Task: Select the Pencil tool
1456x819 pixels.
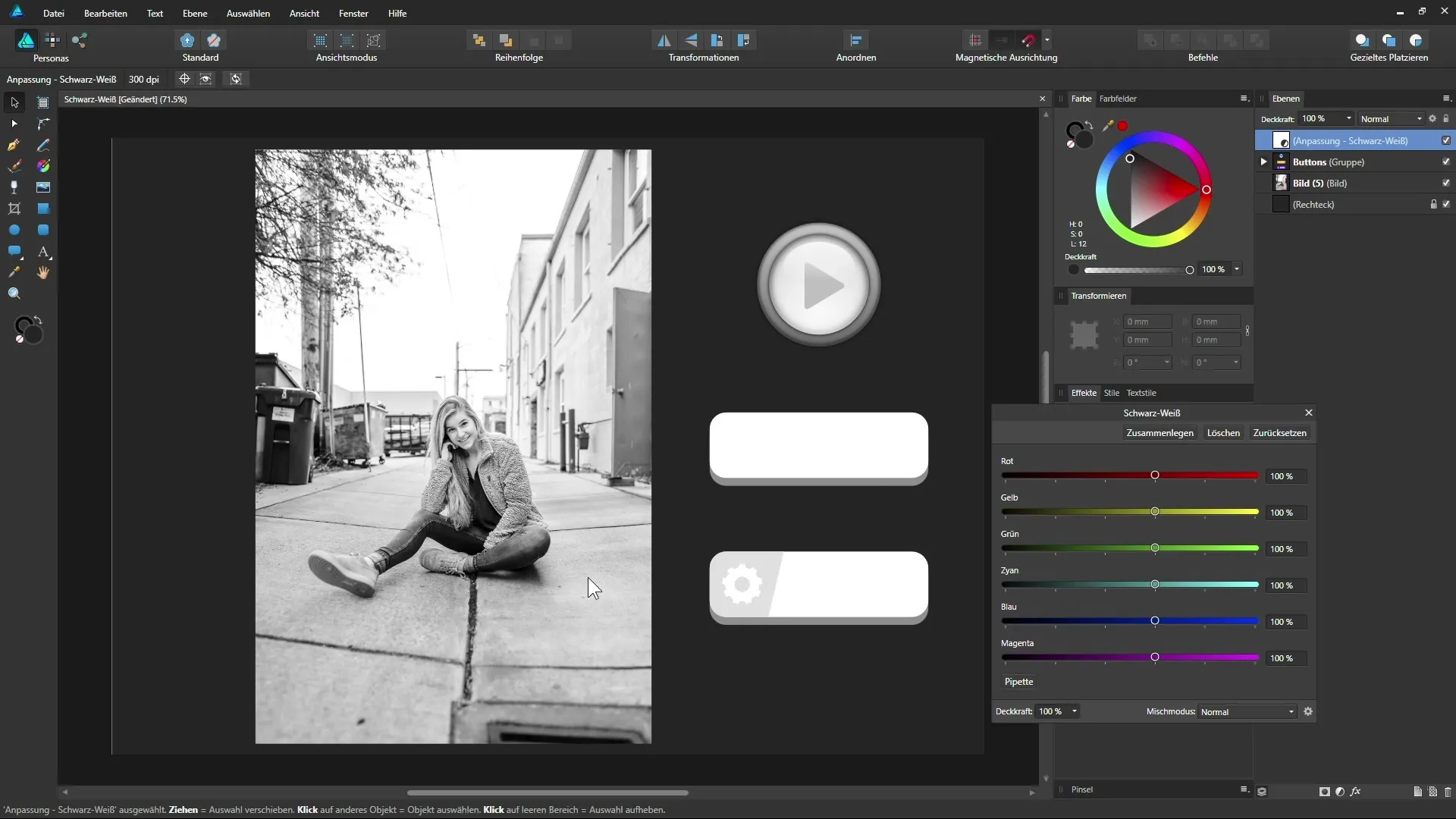Action: click(43, 145)
